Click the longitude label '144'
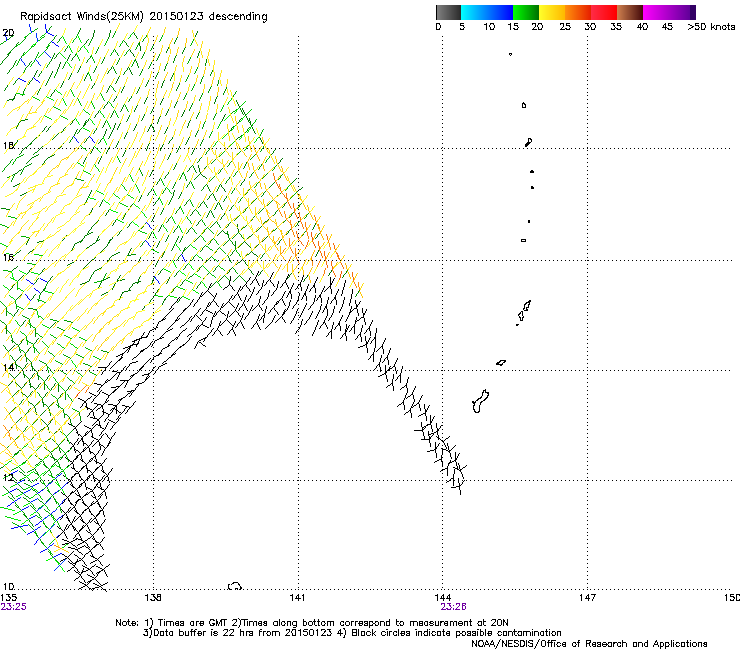Screen dimensions: 740x650 [x=443, y=598]
